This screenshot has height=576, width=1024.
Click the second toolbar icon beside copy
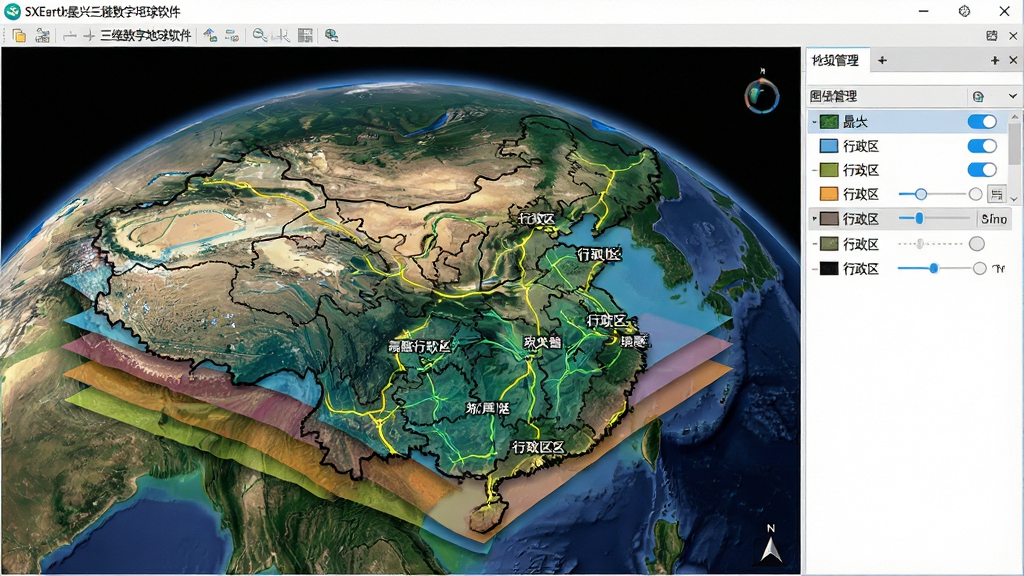(x=42, y=35)
